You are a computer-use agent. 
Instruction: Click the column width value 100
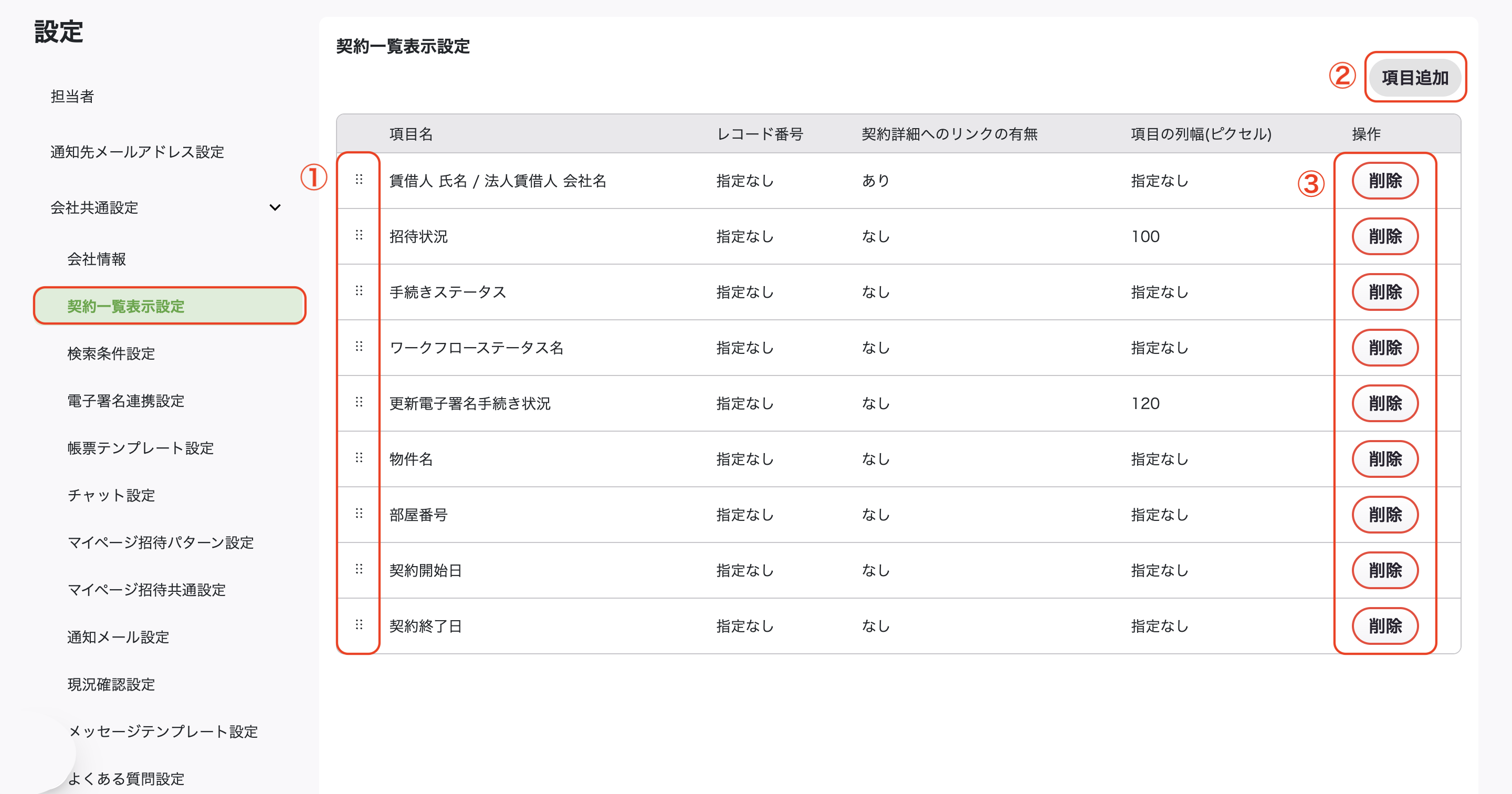[1145, 236]
